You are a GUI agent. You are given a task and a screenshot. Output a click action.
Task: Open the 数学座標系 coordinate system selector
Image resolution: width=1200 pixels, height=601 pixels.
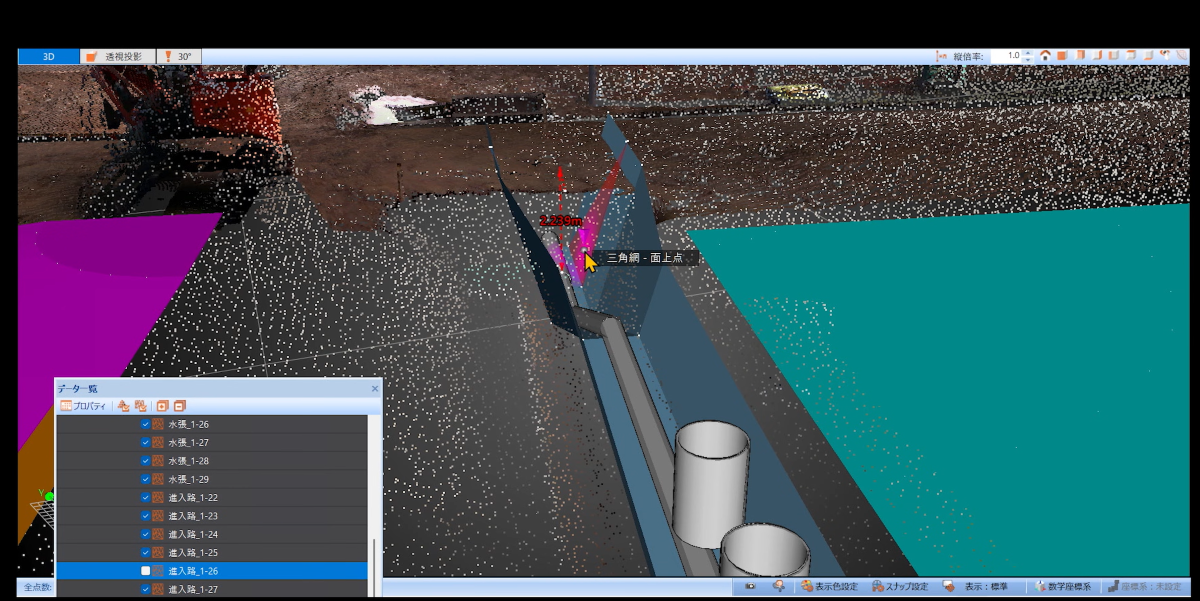pos(1063,586)
